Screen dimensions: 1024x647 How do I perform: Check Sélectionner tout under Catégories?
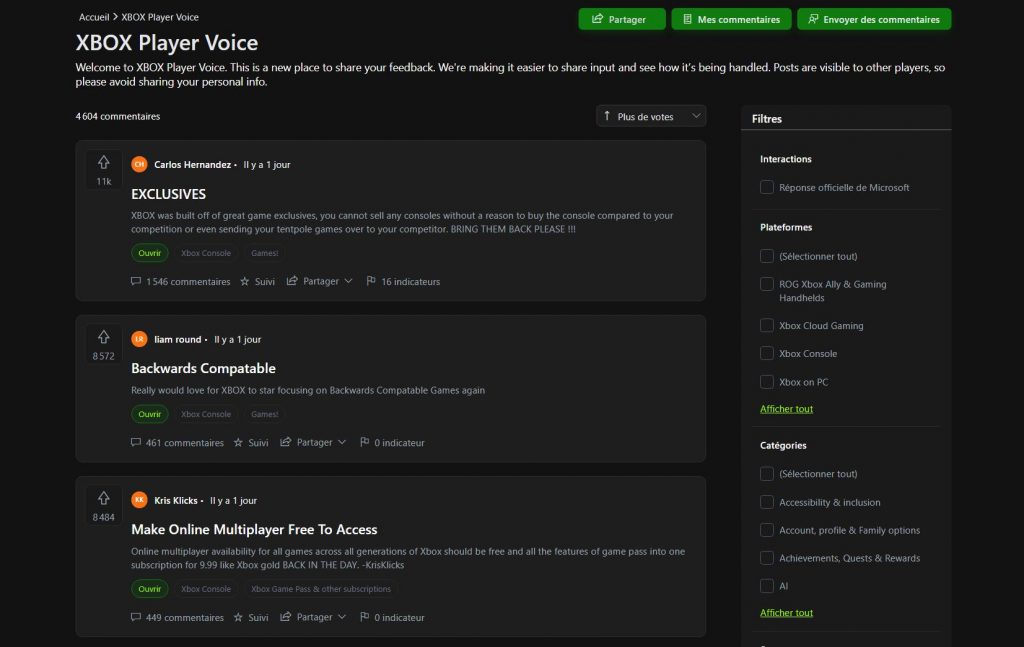(767, 474)
